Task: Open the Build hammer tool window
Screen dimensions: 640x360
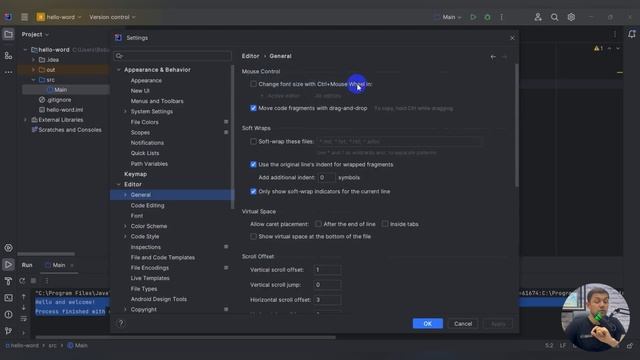Action: (x=8, y=281)
